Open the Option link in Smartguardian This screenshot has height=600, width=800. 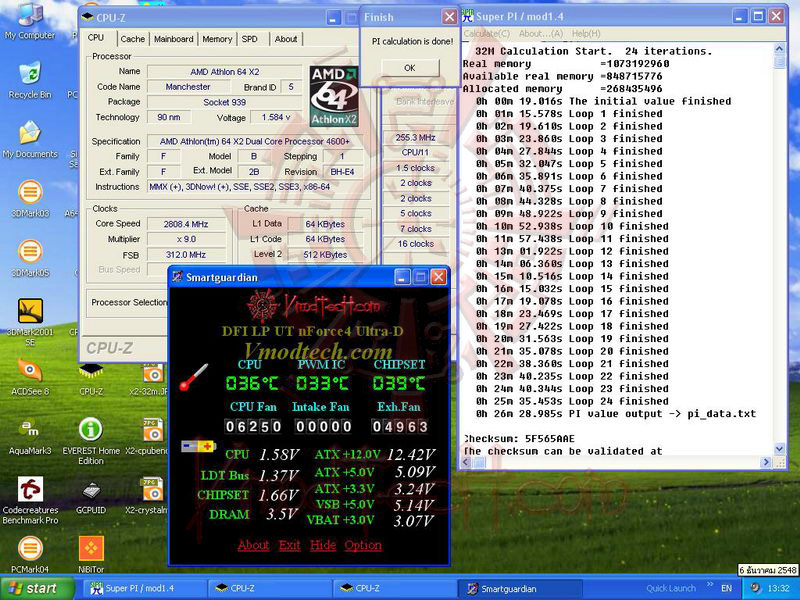(x=363, y=545)
